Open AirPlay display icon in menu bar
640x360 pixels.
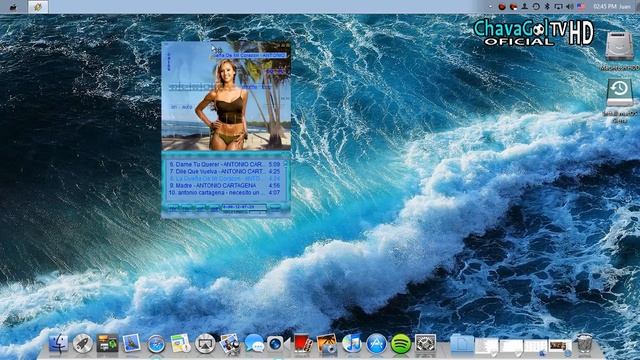[x=558, y=7]
